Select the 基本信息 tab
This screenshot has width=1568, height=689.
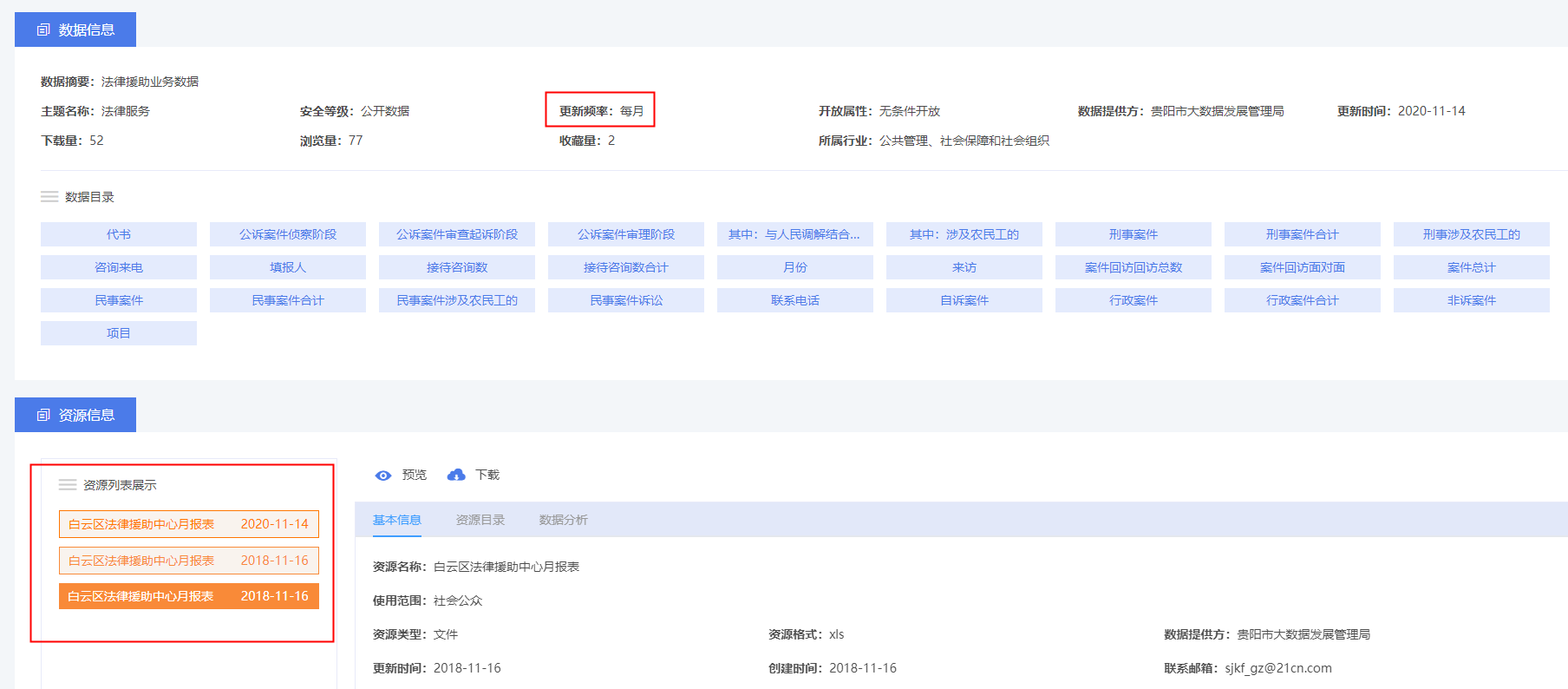[x=396, y=520]
